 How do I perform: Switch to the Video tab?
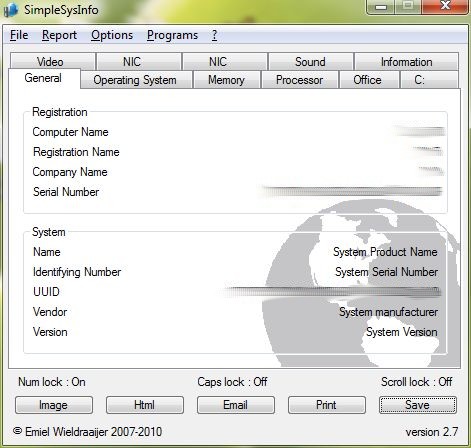click(x=53, y=61)
